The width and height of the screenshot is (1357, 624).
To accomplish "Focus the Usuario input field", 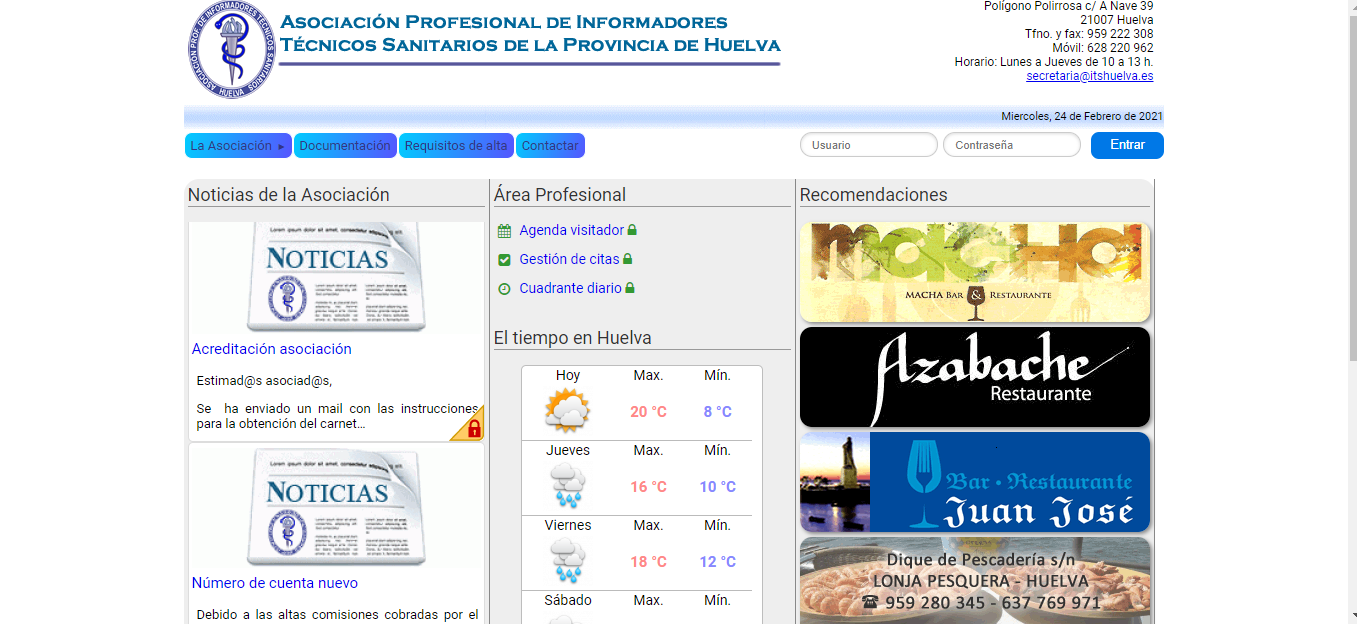I will (869, 145).
